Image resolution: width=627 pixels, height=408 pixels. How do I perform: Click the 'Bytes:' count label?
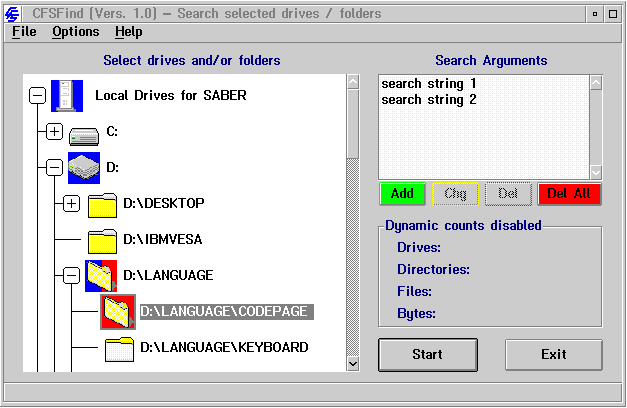(416, 314)
